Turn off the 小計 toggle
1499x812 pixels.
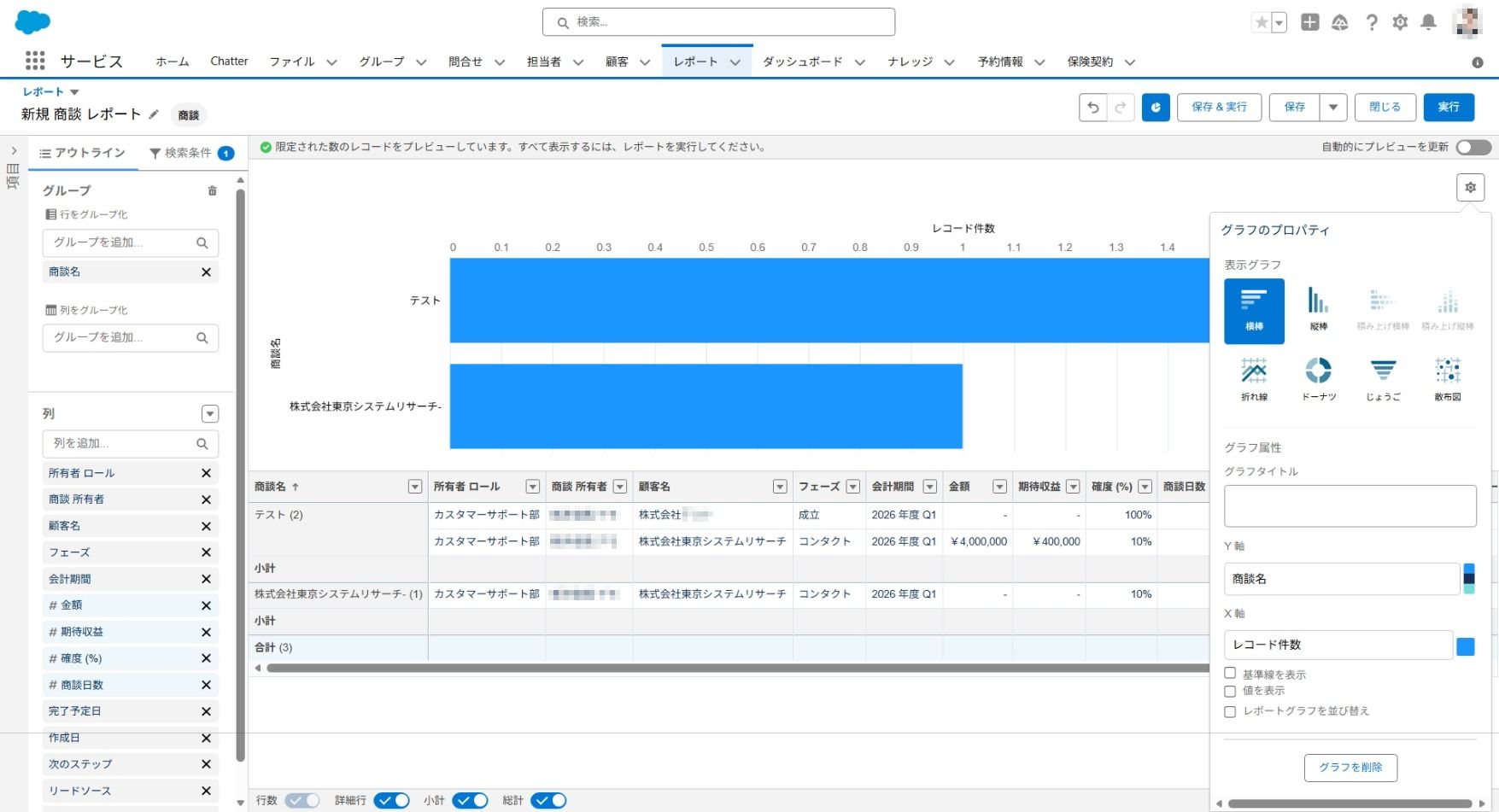coord(470,800)
